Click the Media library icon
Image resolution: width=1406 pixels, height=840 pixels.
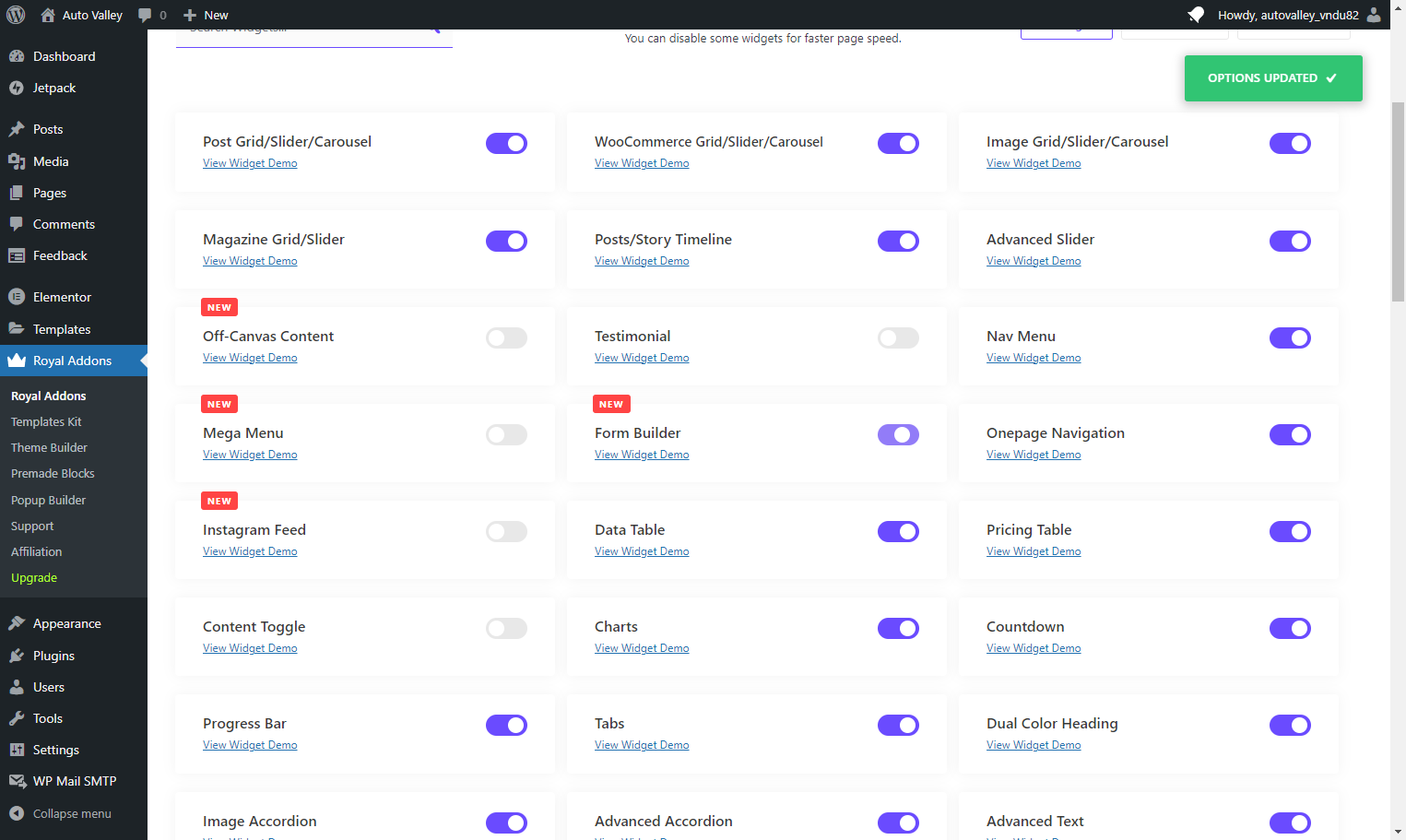point(17,161)
